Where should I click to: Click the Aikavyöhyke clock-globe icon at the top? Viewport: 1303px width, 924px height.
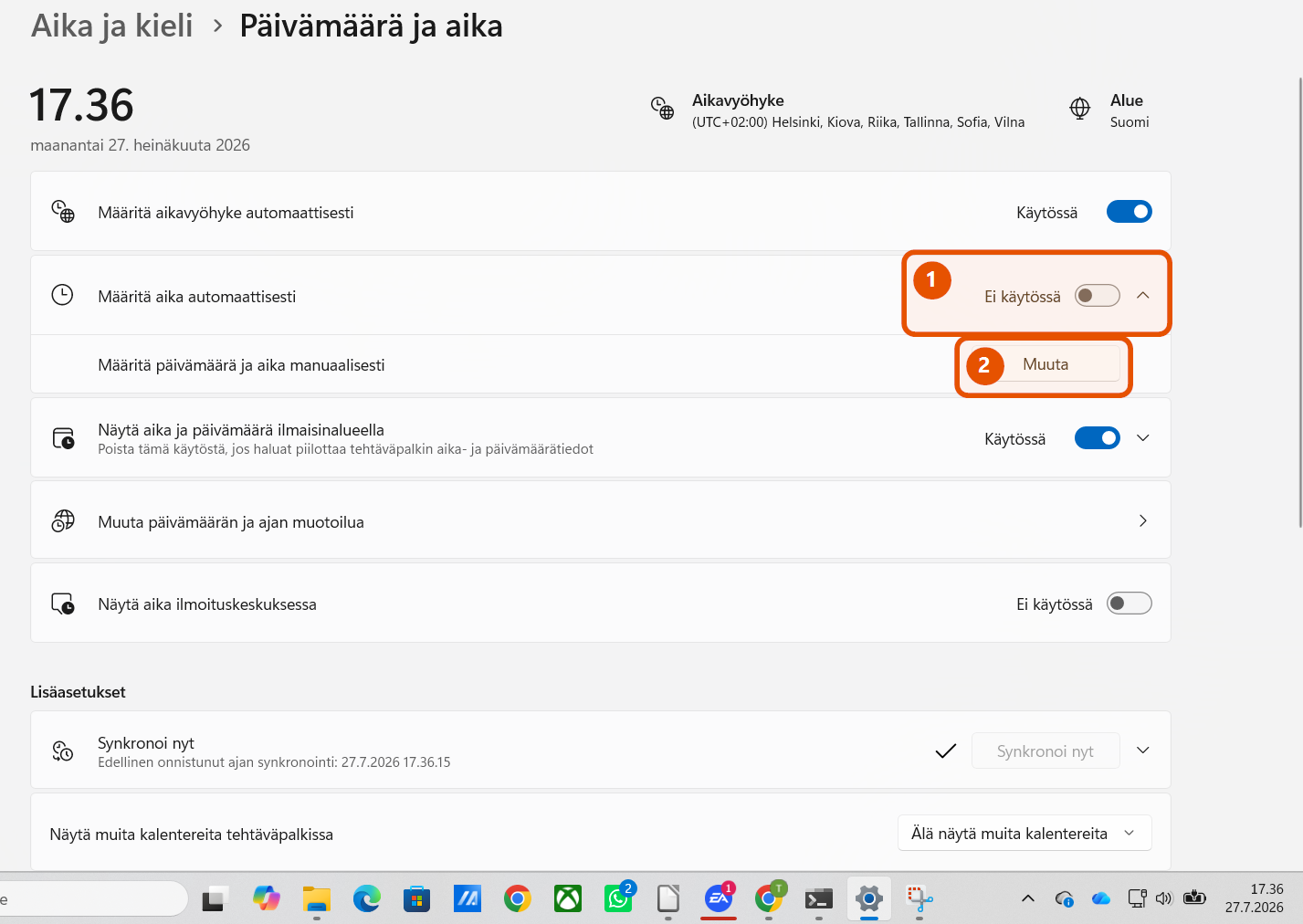click(662, 108)
